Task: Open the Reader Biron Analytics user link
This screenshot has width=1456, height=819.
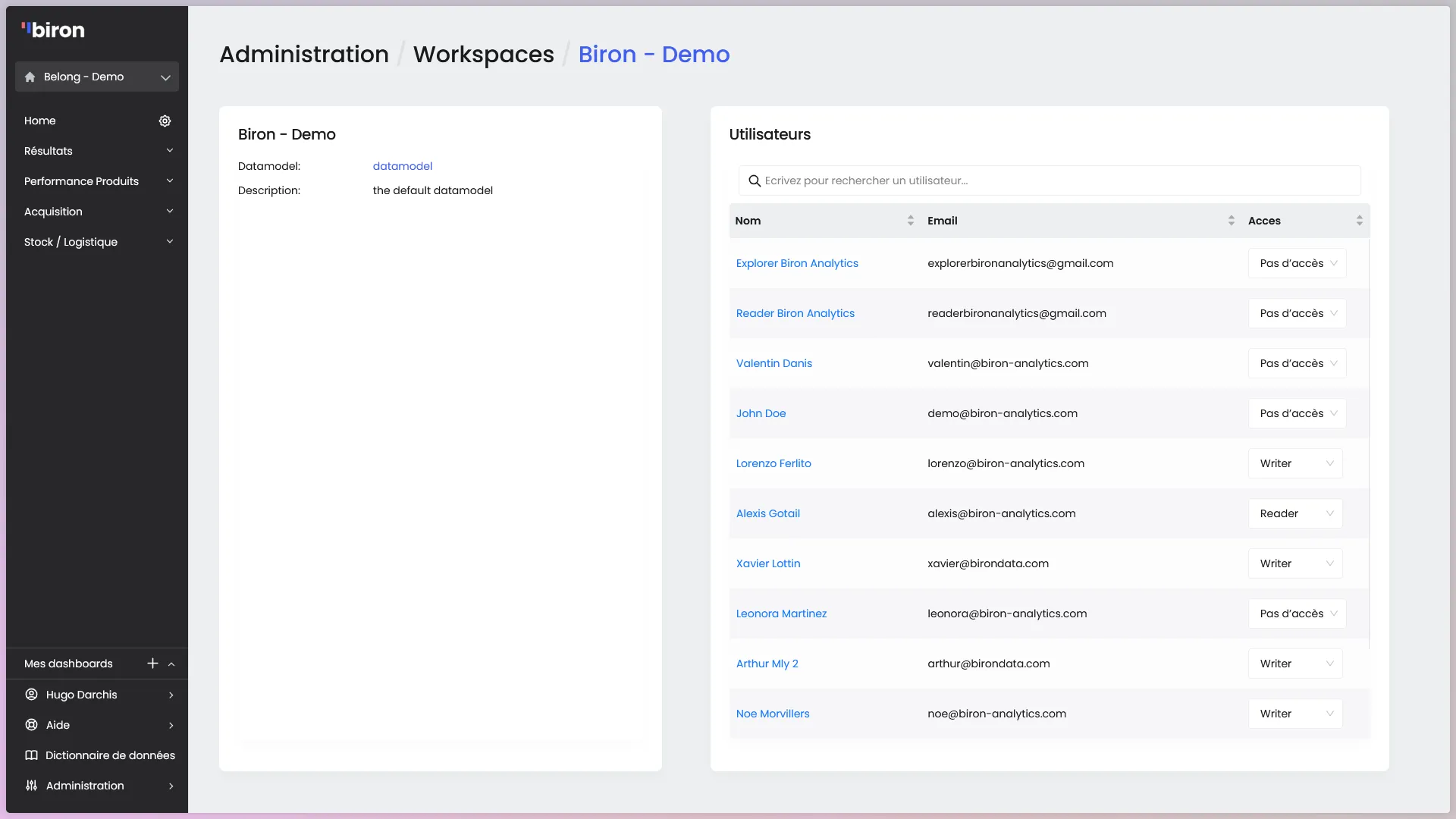Action: (795, 313)
